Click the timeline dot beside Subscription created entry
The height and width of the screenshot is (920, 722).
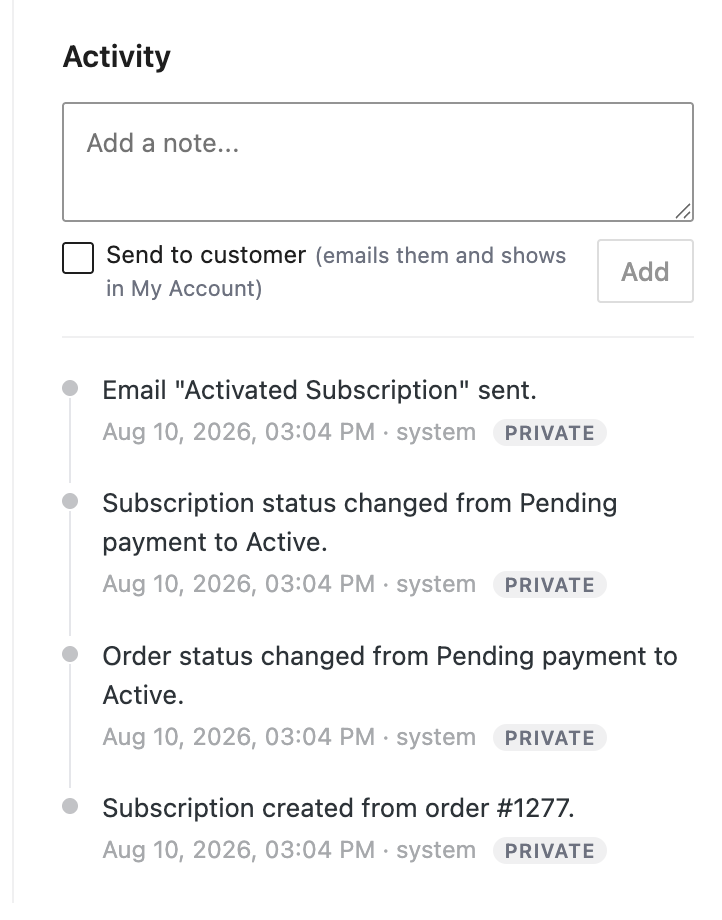(70, 806)
